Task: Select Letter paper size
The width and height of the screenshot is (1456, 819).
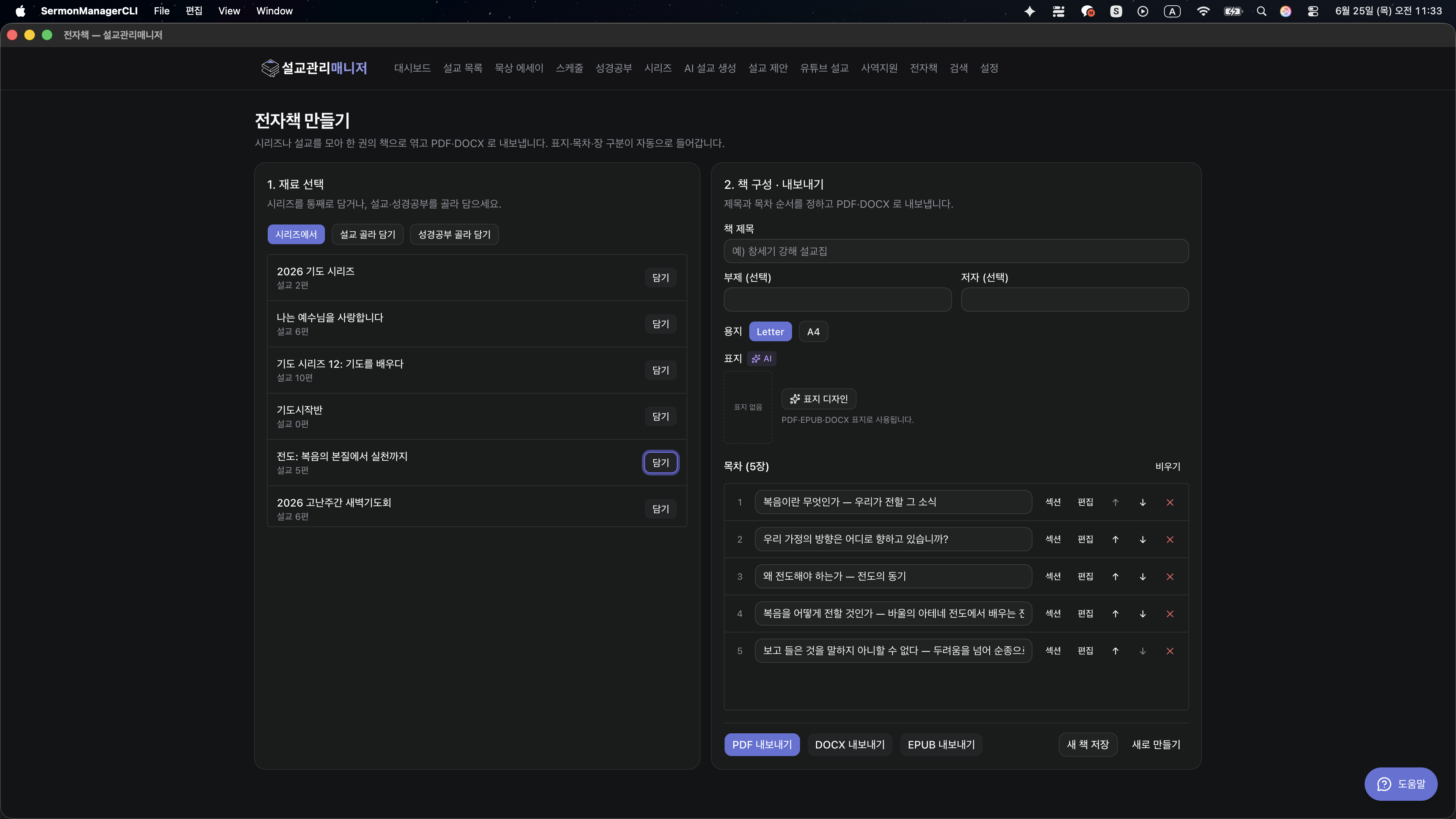Action: (x=770, y=332)
